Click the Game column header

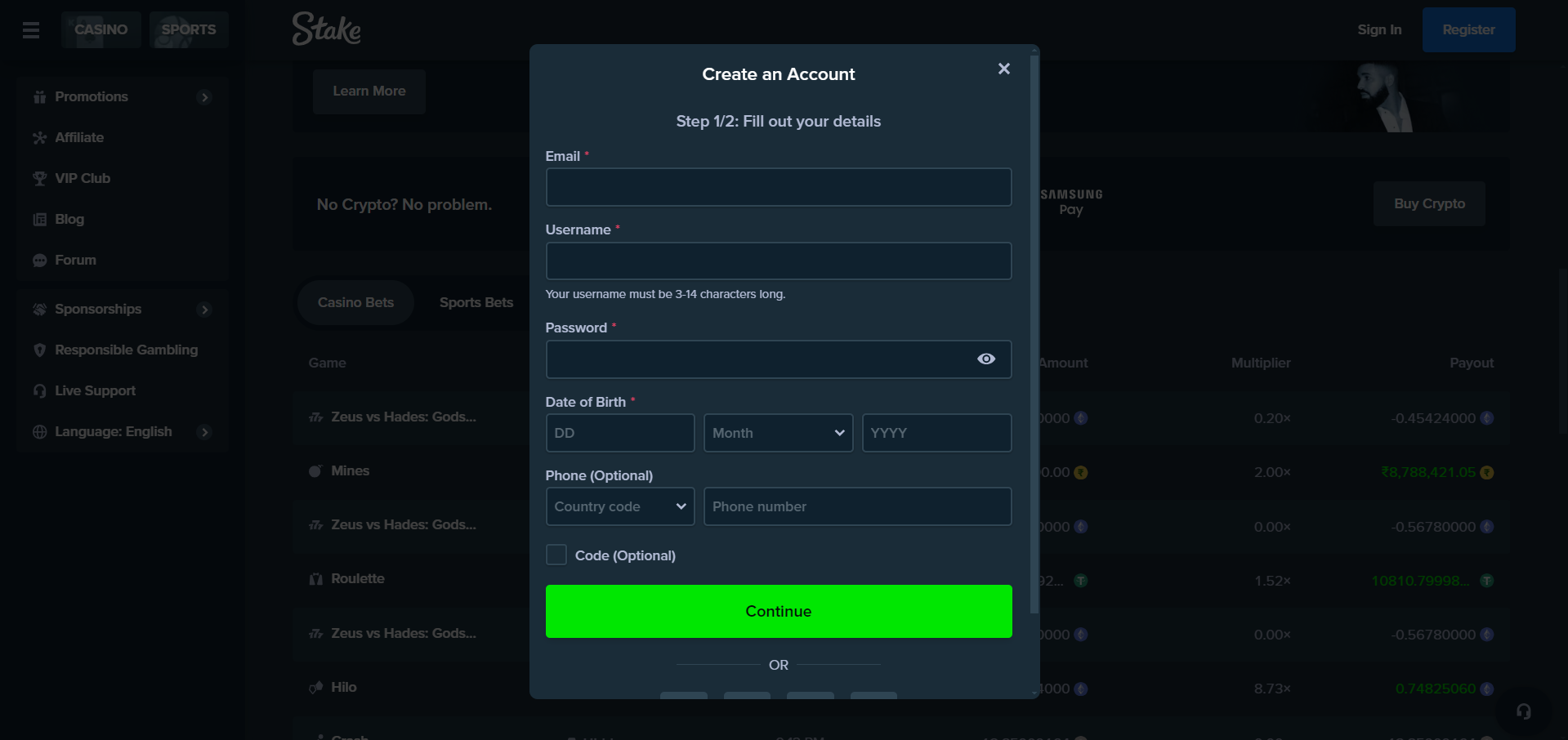pos(327,363)
